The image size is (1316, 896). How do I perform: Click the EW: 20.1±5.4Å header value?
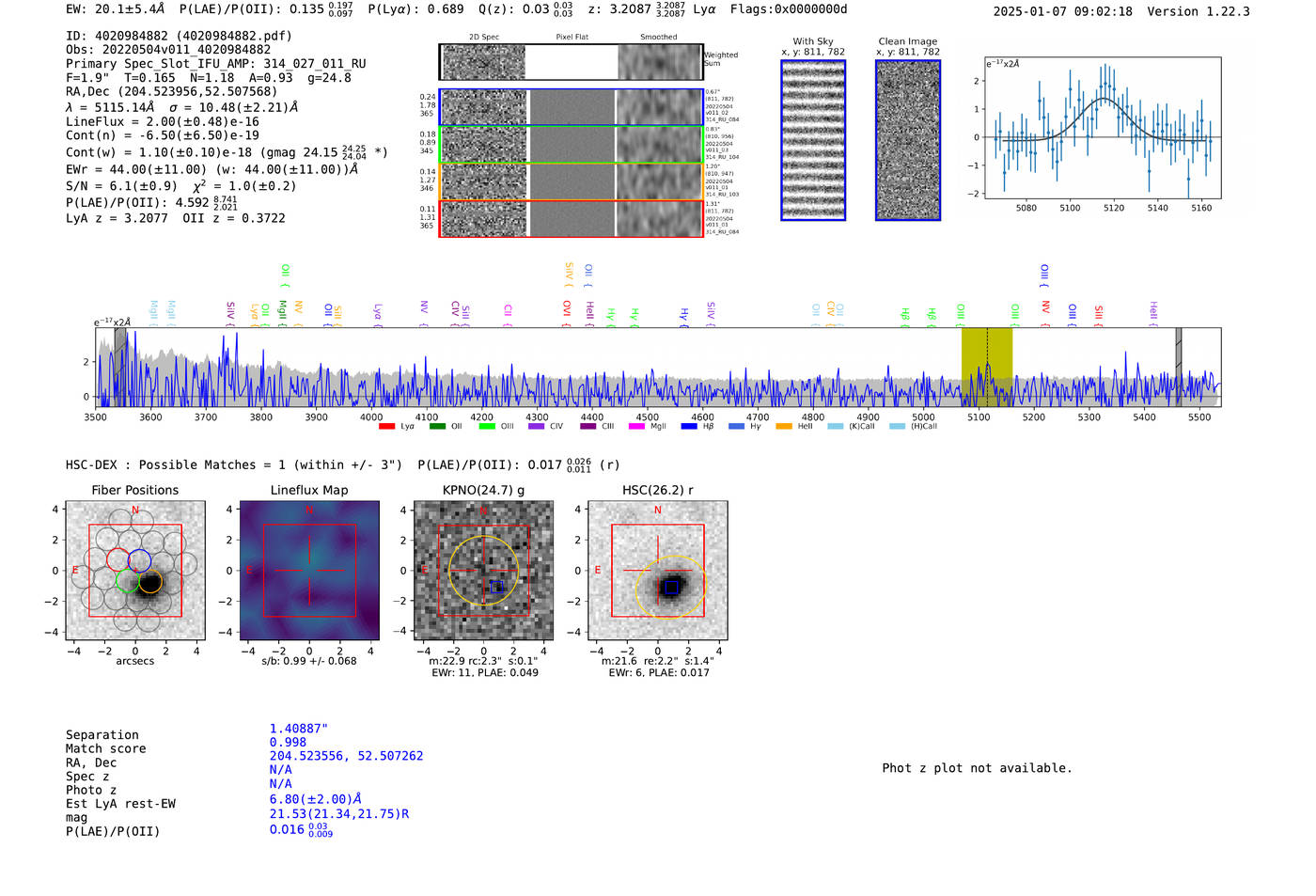(116, 9)
